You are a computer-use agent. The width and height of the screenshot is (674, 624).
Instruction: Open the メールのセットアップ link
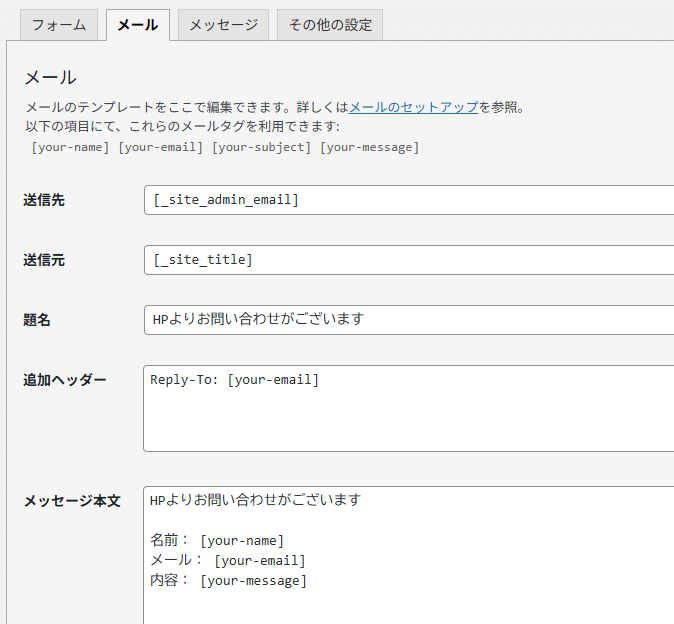tap(414, 107)
